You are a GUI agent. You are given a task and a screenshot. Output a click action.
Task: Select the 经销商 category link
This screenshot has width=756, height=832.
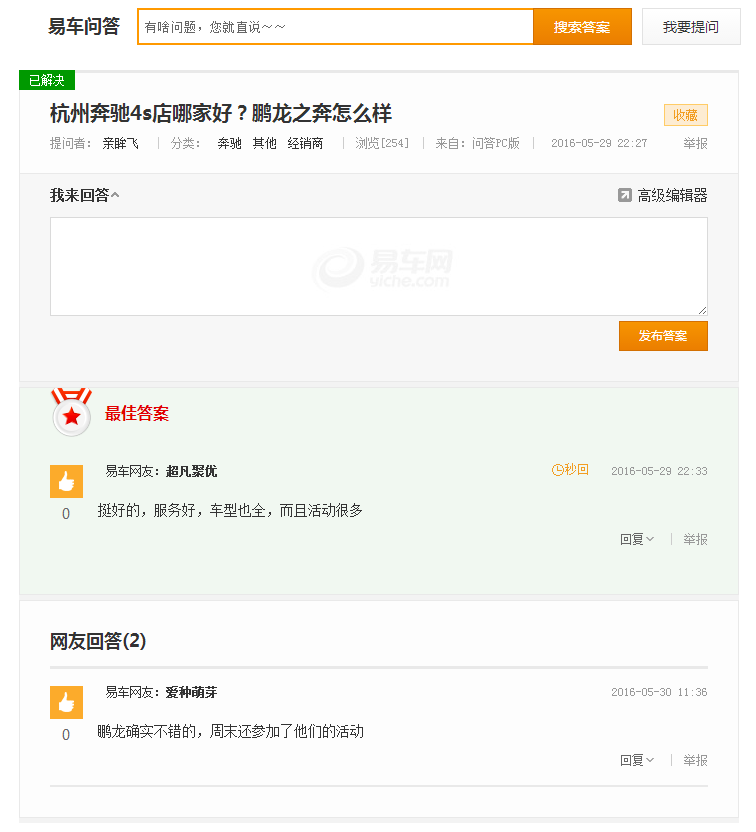(305, 143)
